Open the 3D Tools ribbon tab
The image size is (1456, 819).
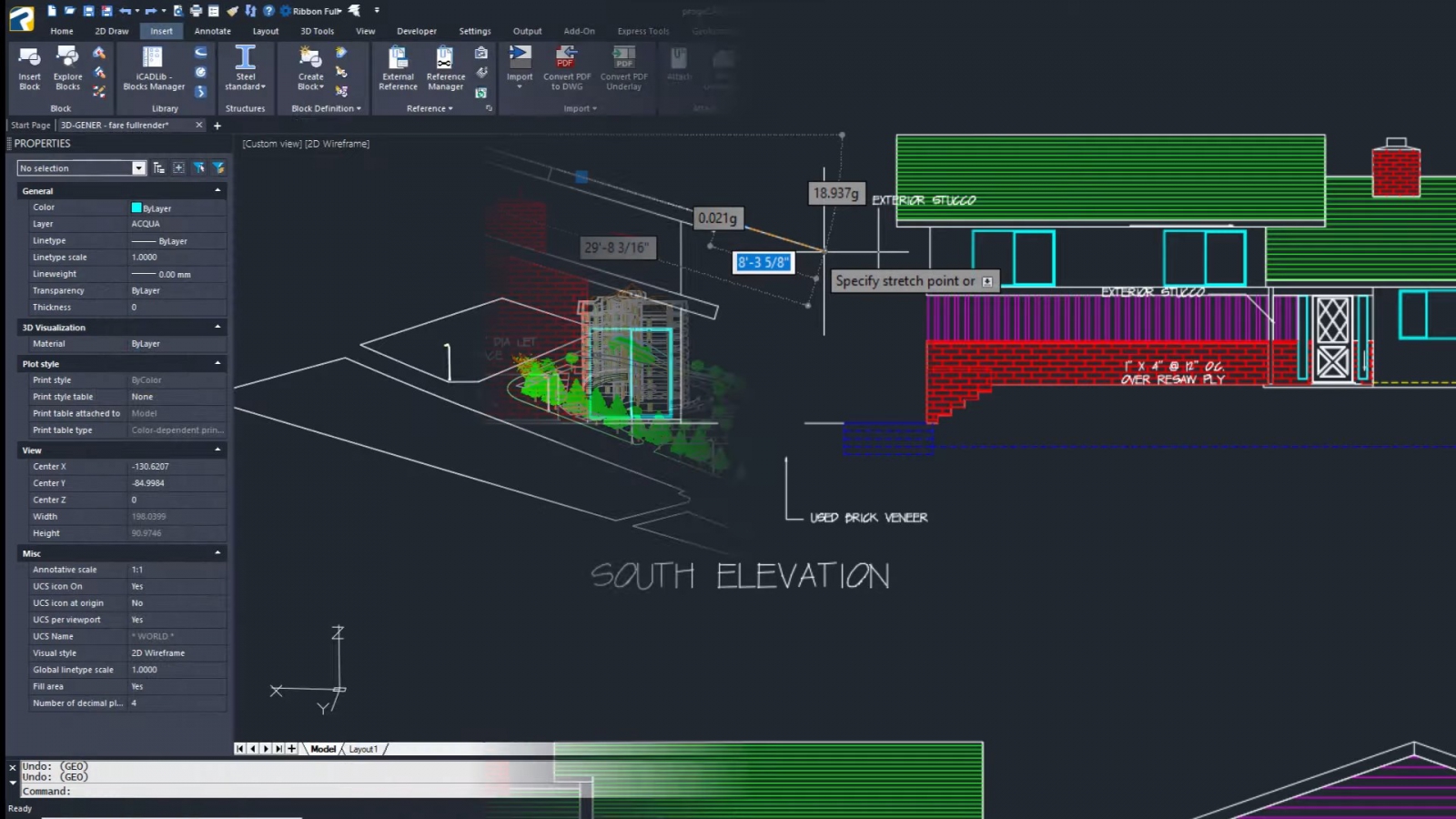tap(318, 31)
